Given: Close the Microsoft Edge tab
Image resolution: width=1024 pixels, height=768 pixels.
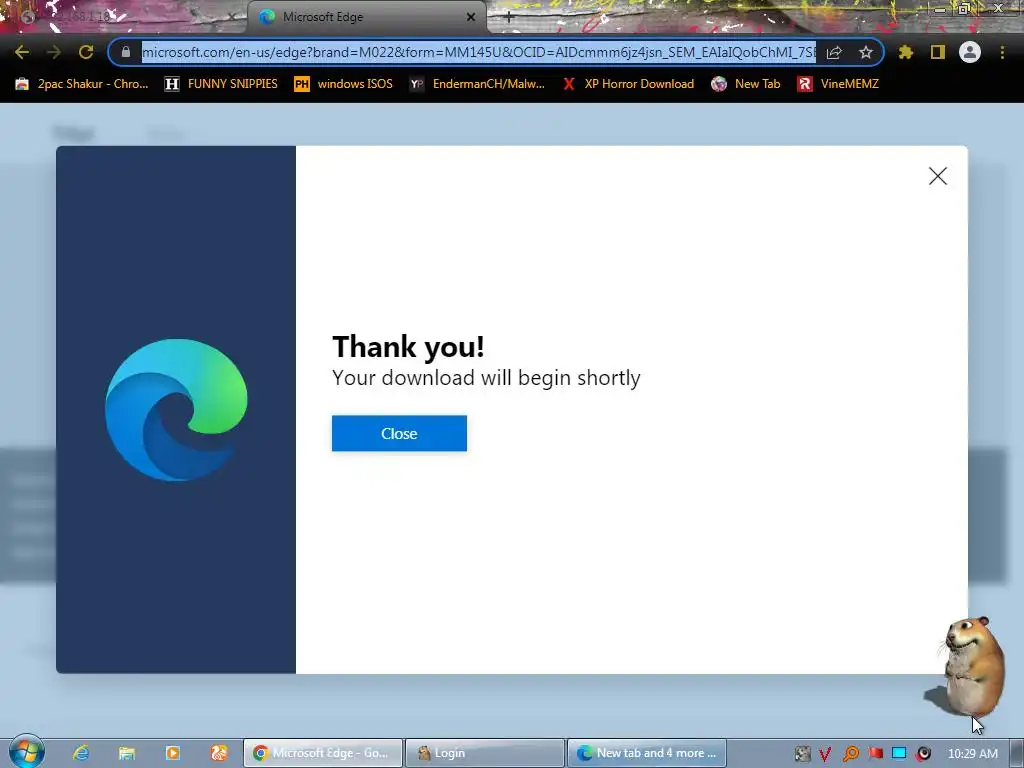Looking at the screenshot, I should 471,17.
